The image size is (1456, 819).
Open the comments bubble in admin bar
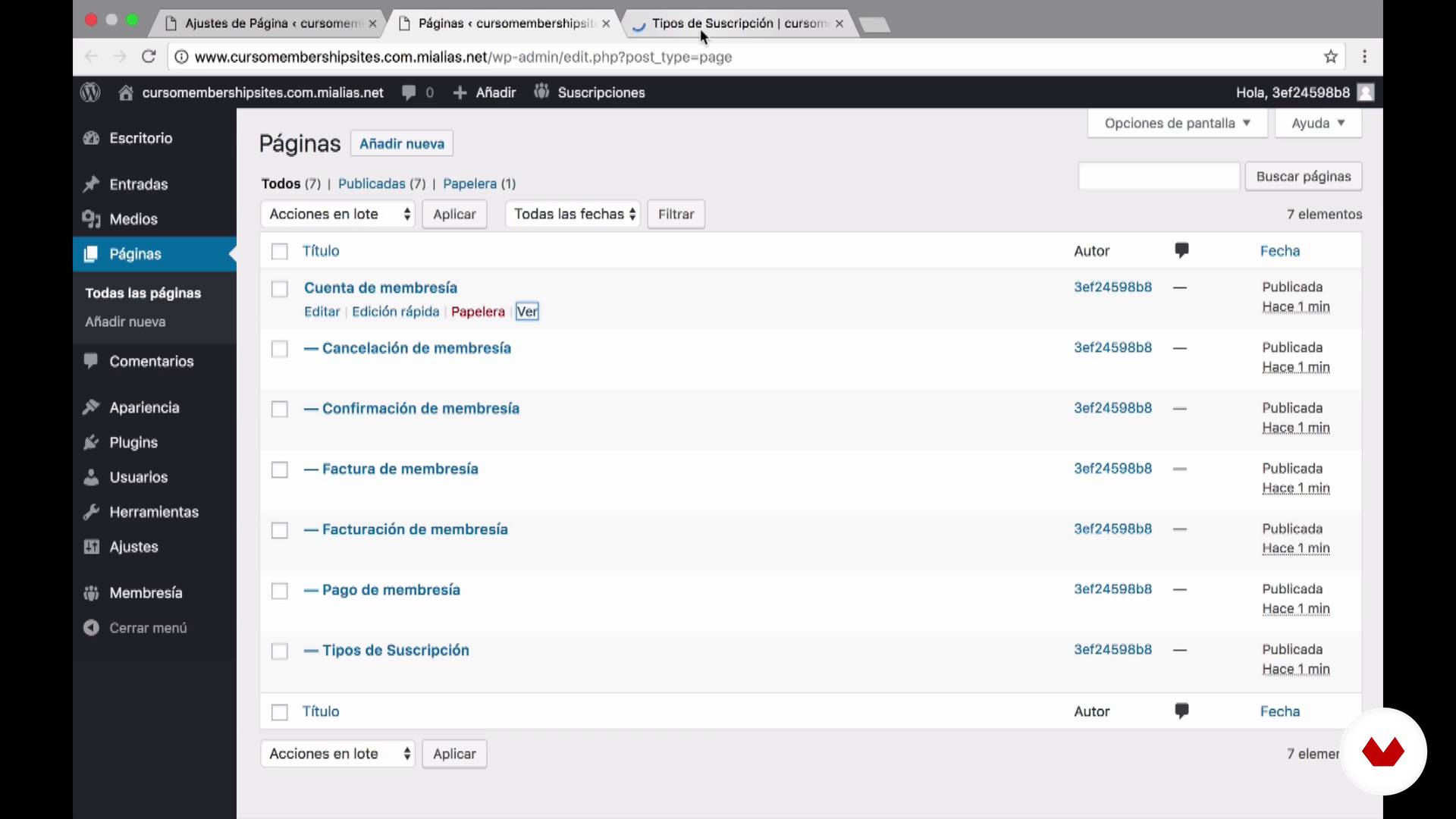click(x=409, y=93)
